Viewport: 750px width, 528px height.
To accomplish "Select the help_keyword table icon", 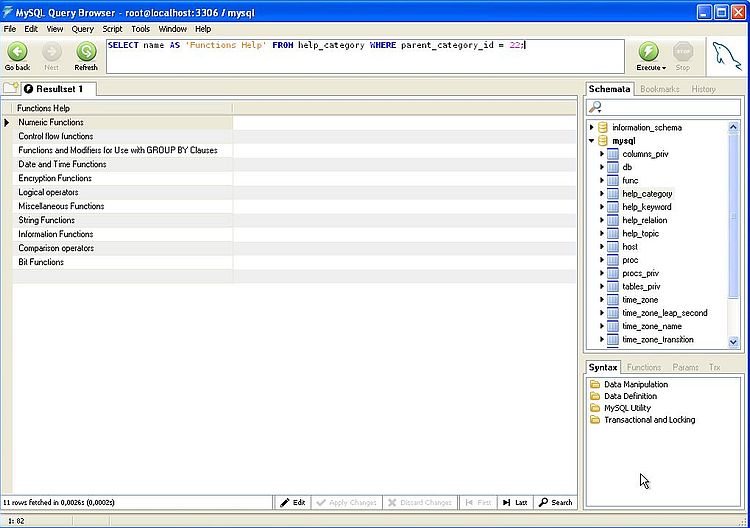I will 613,207.
